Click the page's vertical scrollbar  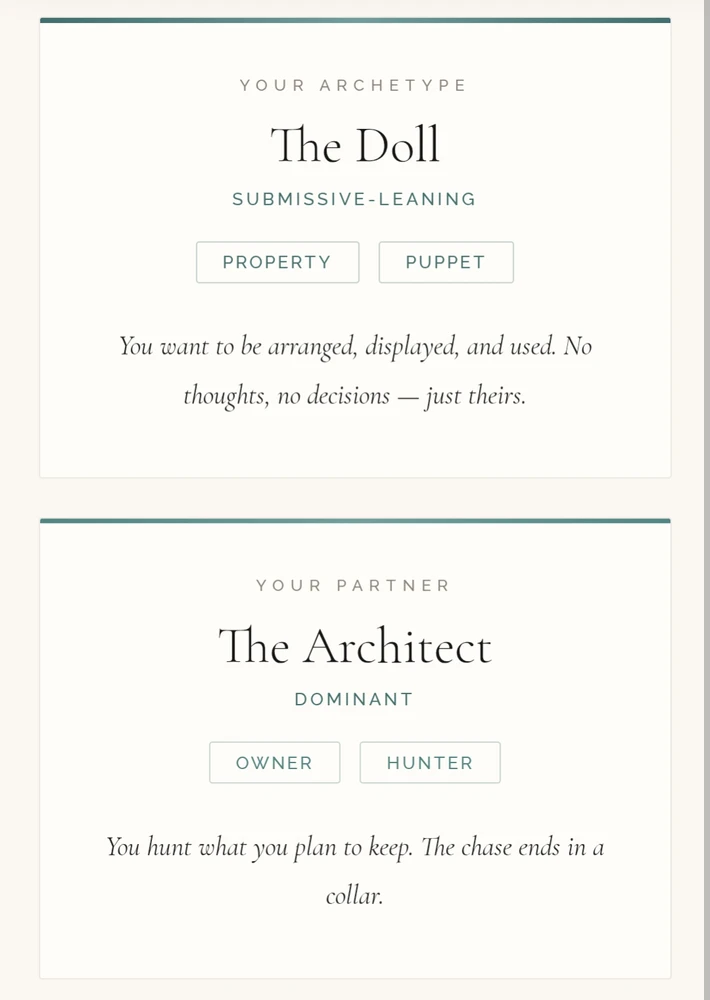[x=704, y=300]
